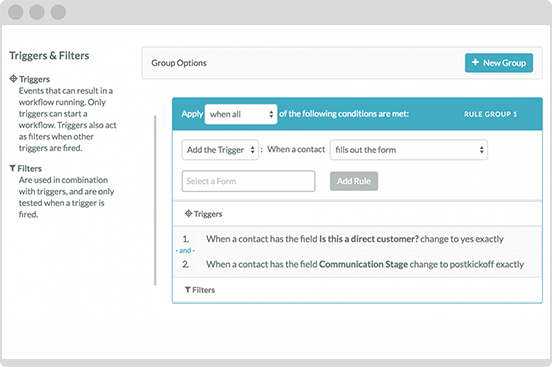Screen dimensions: 552x368
Task: Click the funnel icon beside sidebar Filters heading
Action: click(13, 168)
